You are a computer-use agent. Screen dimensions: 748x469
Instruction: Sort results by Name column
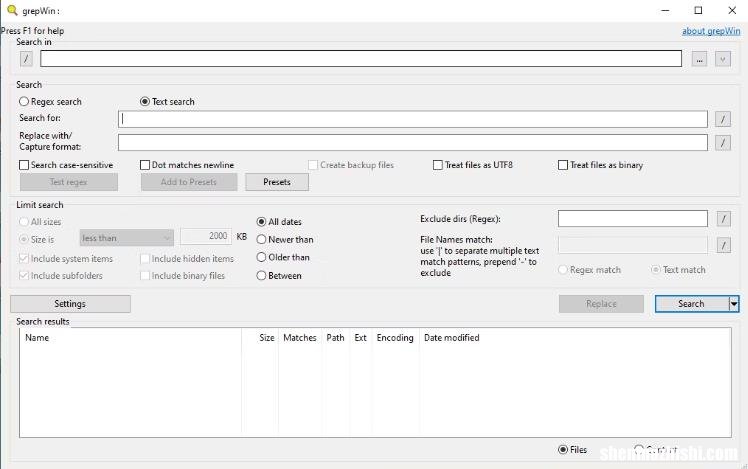(130, 338)
